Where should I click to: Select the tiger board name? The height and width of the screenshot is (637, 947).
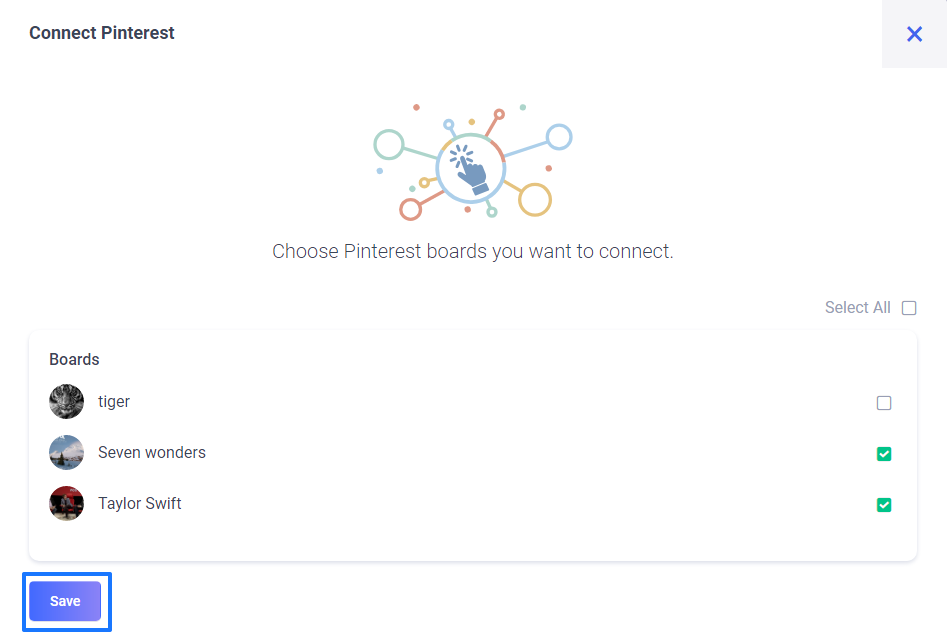[114, 402]
